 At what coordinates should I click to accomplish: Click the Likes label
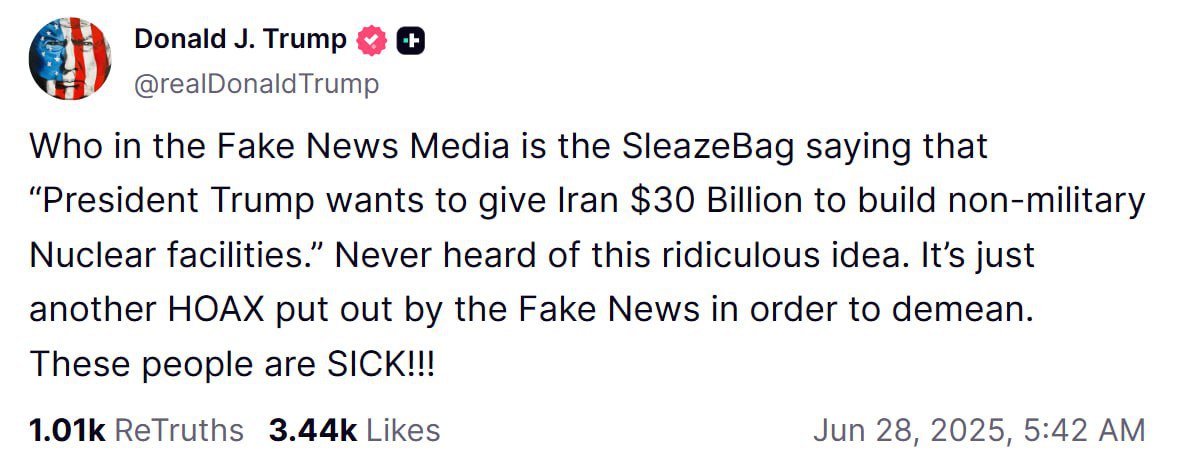403,431
